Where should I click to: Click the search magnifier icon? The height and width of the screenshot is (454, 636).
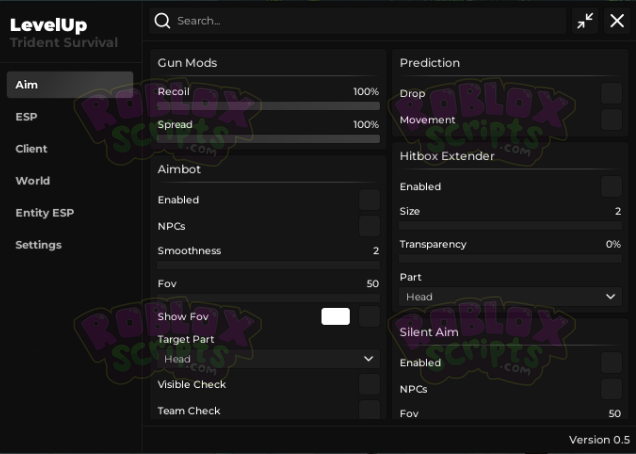point(162,21)
